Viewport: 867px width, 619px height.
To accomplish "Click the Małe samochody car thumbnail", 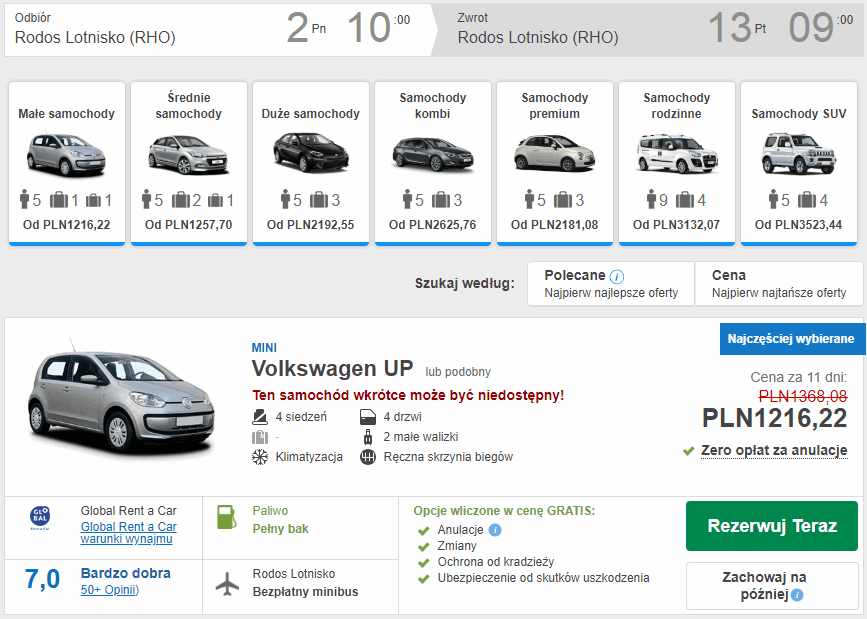I will (x=66, y=154).
